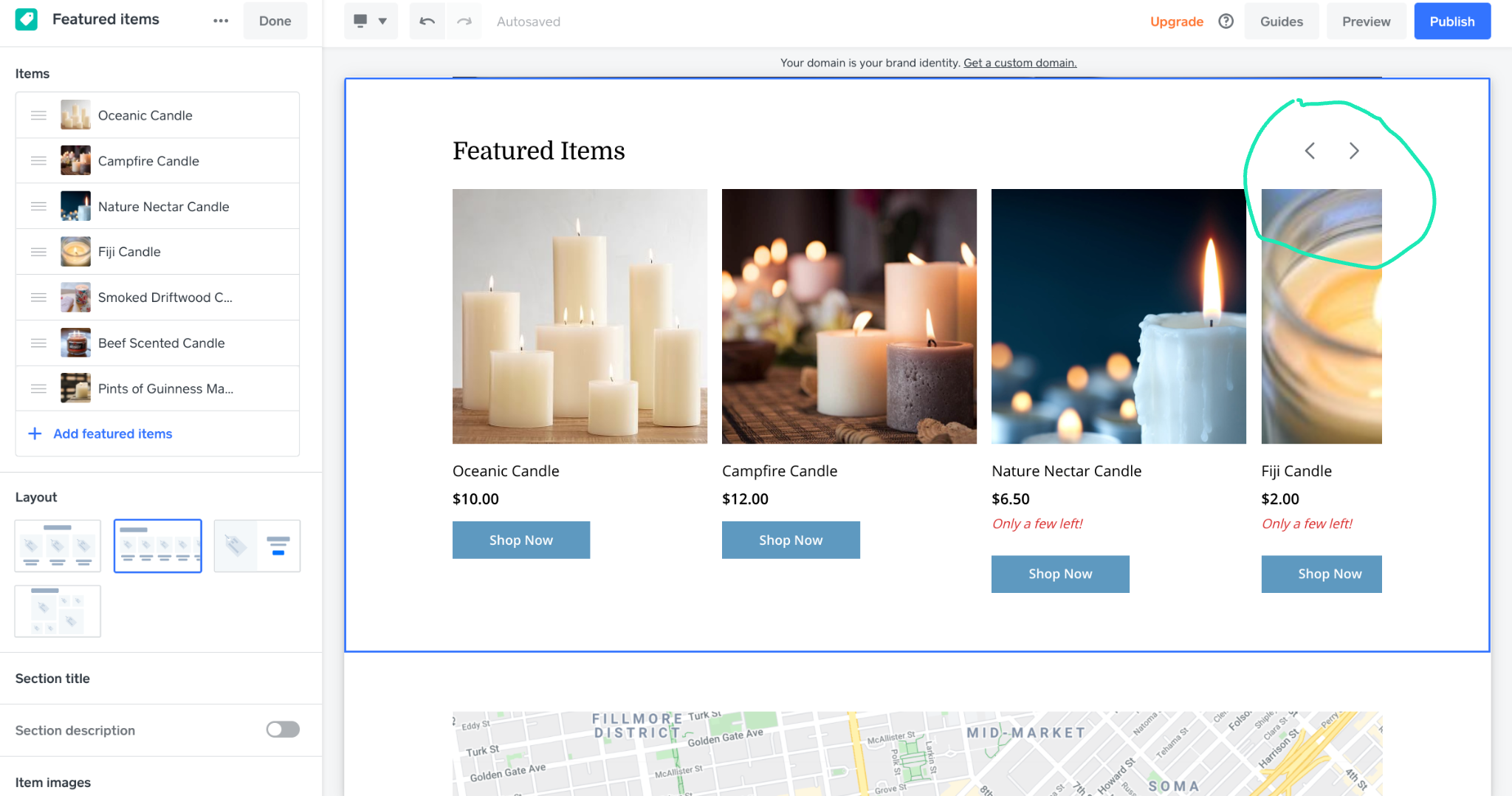Image resolution: width=1512 pixels, height=796 pixels.
Task: Select the three-column grid layout
Action: 58,546
